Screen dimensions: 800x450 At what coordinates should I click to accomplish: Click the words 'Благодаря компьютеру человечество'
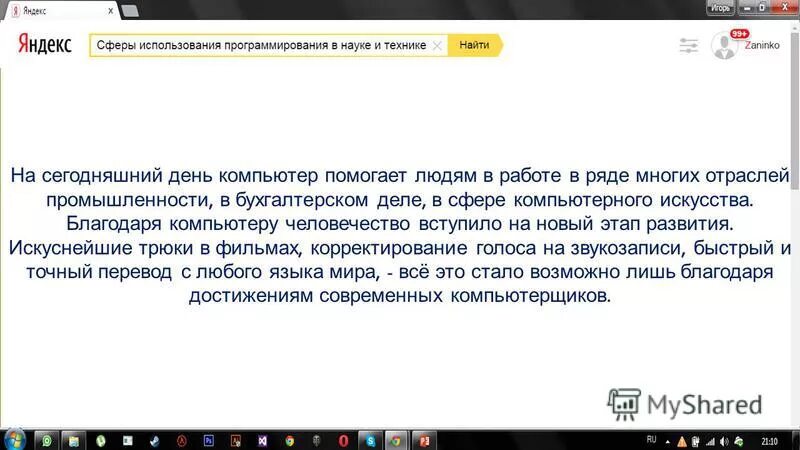[x=238, y=223]
